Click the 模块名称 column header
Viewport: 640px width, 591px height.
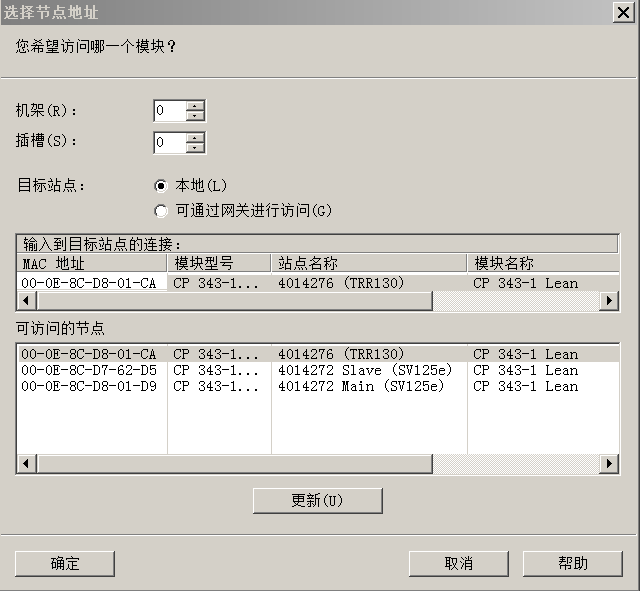pyautogui.click(x=543, y=263)
